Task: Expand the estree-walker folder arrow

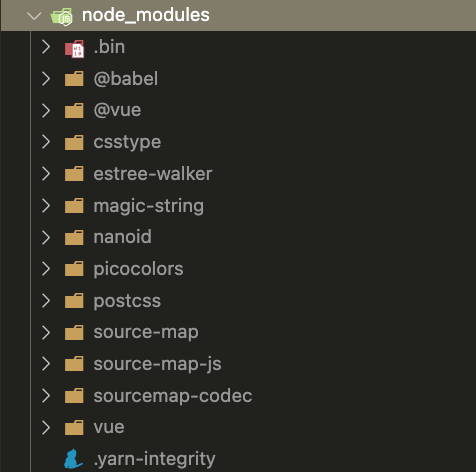Action: click(x=46, y=174)
